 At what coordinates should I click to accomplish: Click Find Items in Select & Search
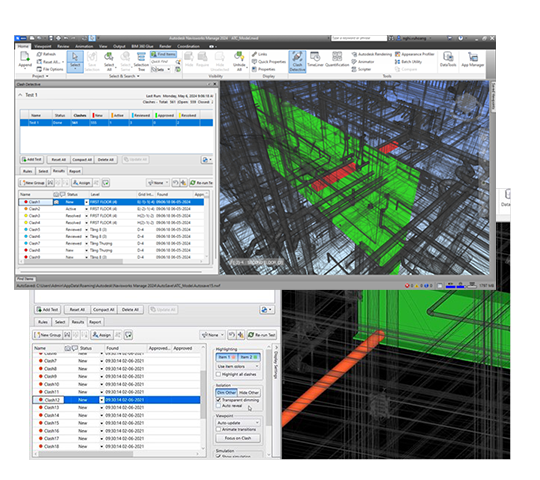(164, 54)
